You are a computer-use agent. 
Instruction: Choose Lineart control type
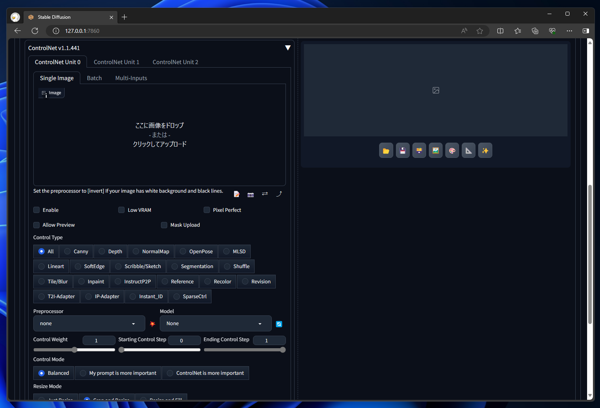[x=51, y=266]
